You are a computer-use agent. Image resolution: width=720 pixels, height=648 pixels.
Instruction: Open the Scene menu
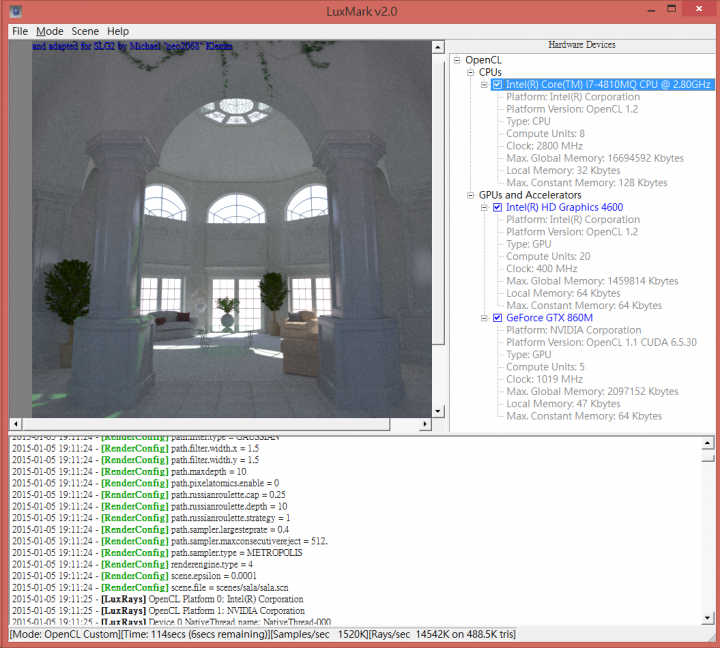[85, 31]
